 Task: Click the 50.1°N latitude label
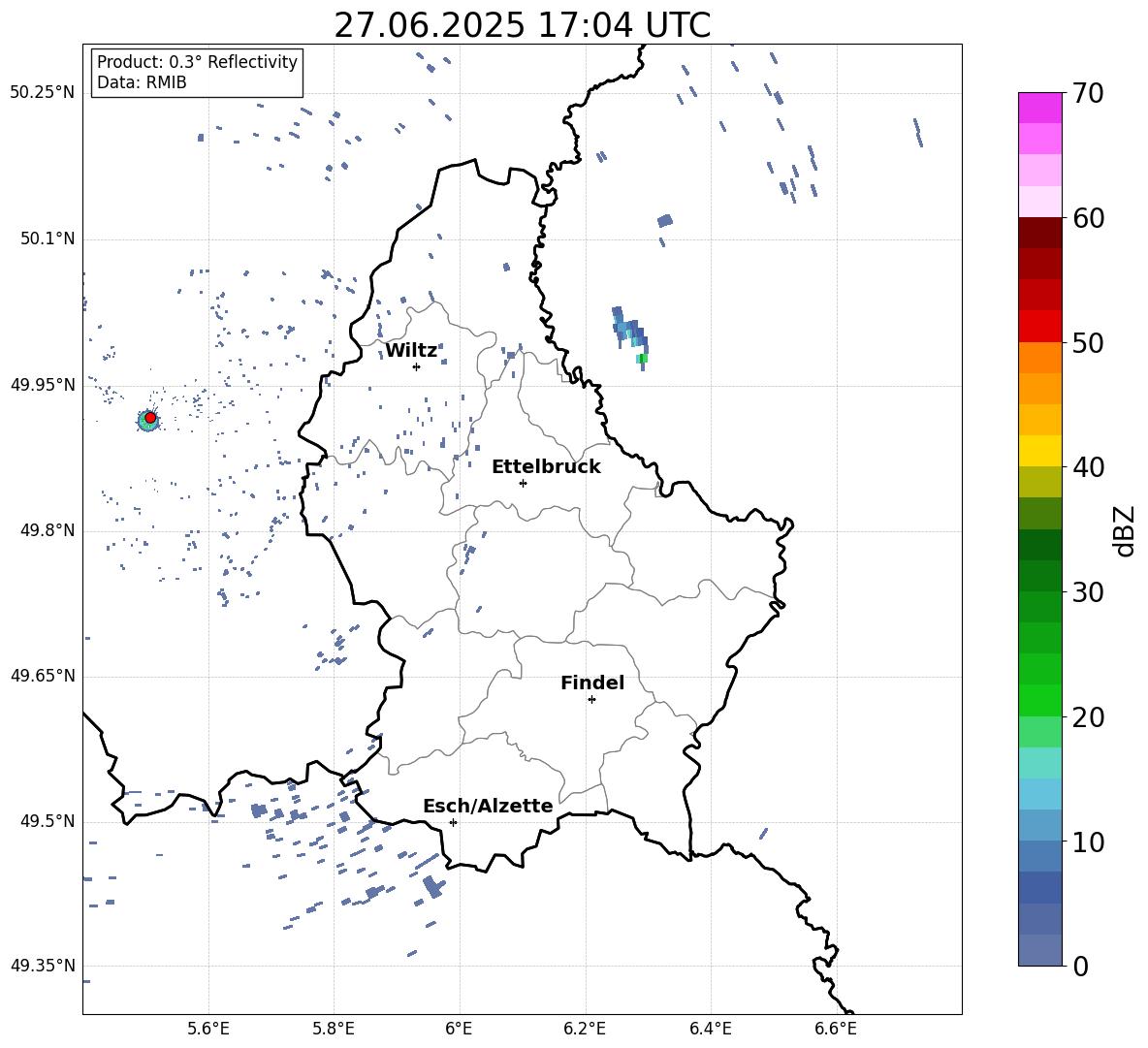pos(48,239)
